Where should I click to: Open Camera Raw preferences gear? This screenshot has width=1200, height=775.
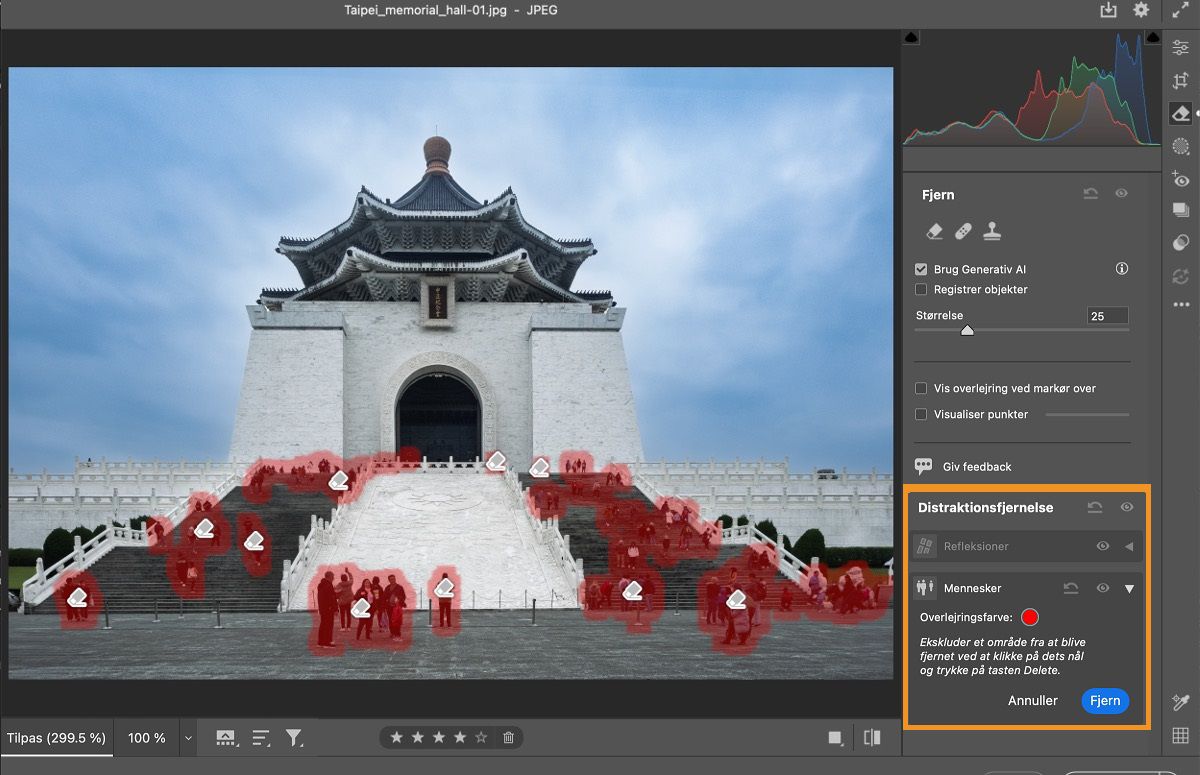click(1141, 10)
